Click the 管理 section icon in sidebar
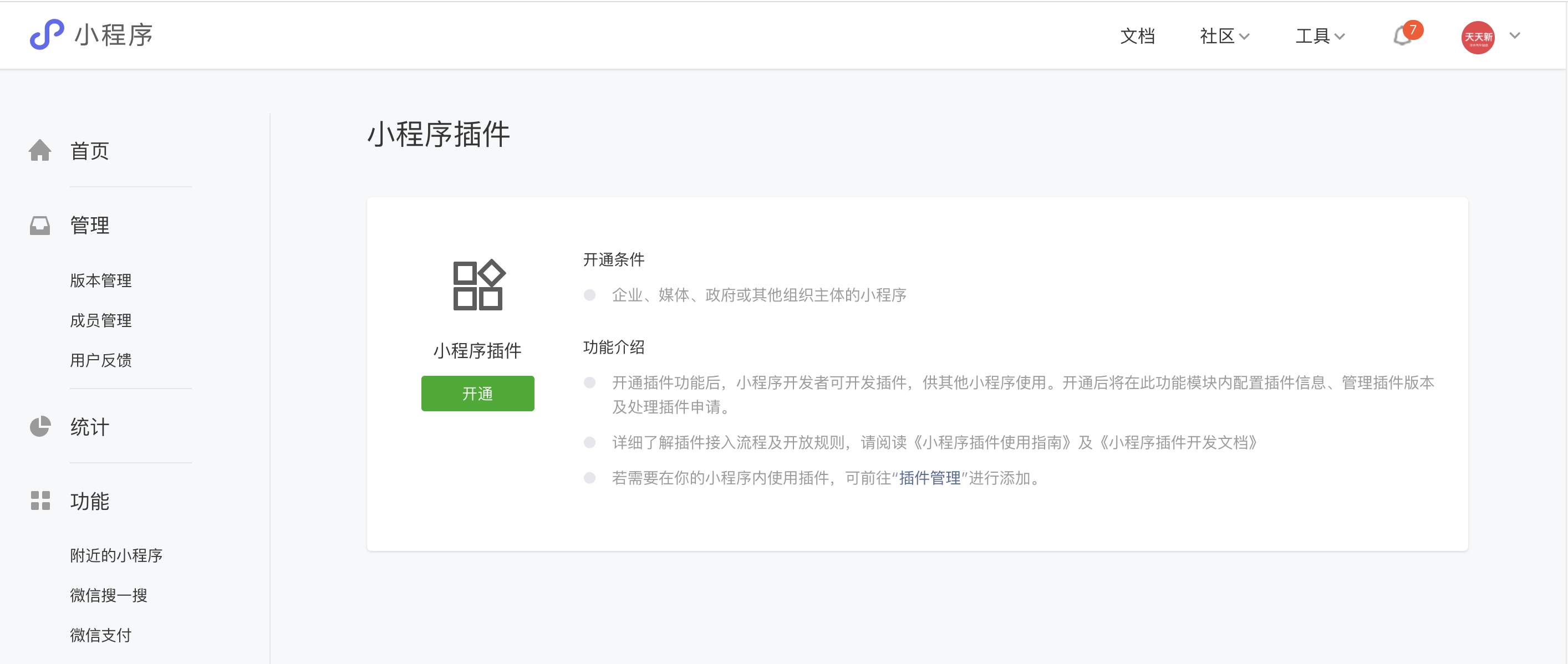1568x664 pixels. tap(40, 225)
